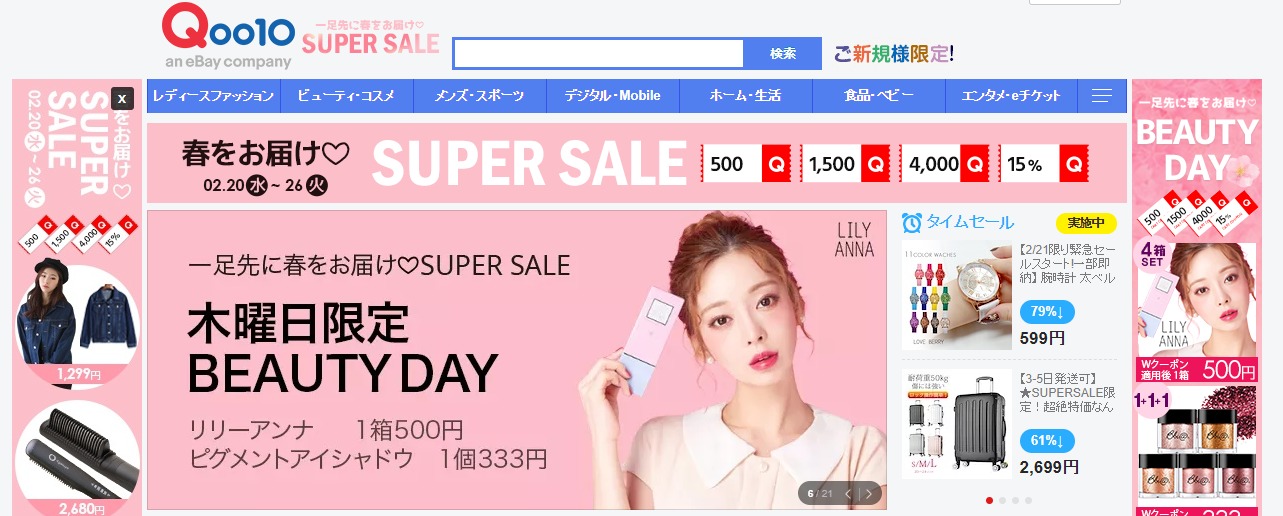Select the last time sale page dot

pos(1028,500)
